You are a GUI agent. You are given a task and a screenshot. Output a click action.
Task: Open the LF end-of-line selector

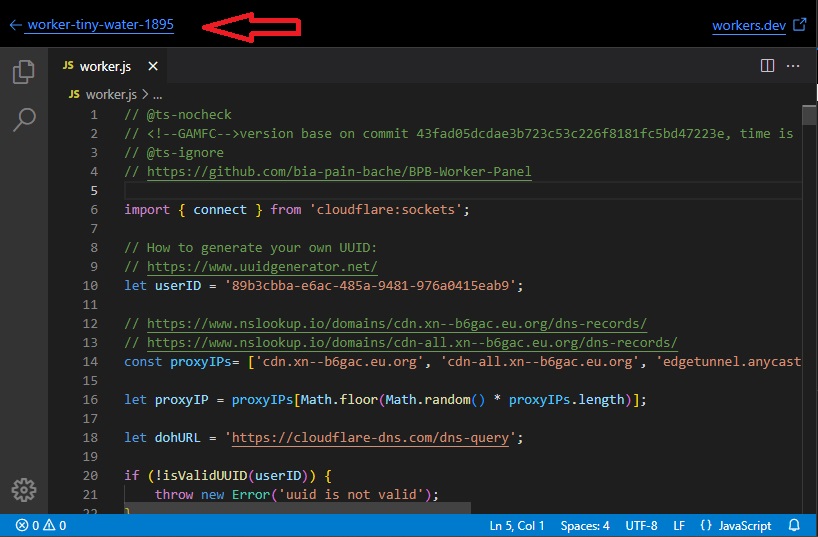pos(679,525)
